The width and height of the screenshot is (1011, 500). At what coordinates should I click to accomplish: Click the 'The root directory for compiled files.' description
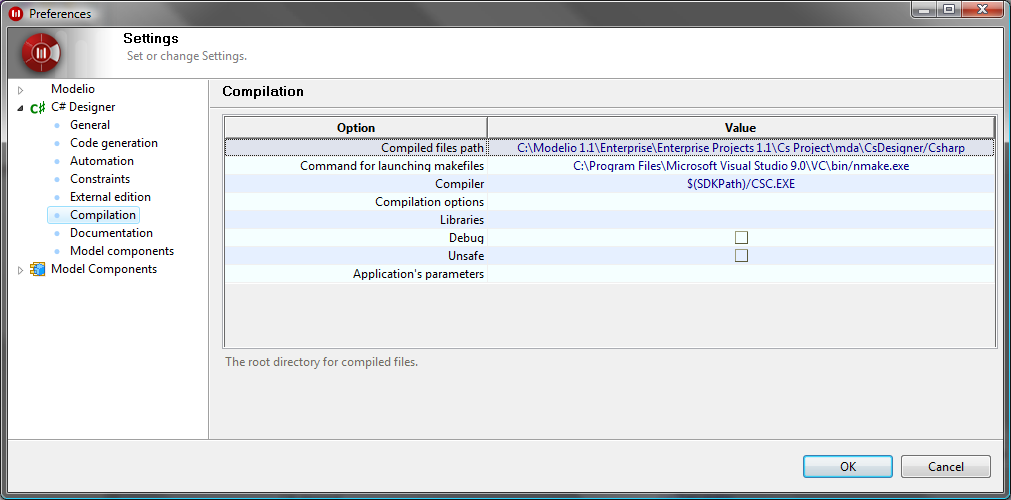click(322, 362)
